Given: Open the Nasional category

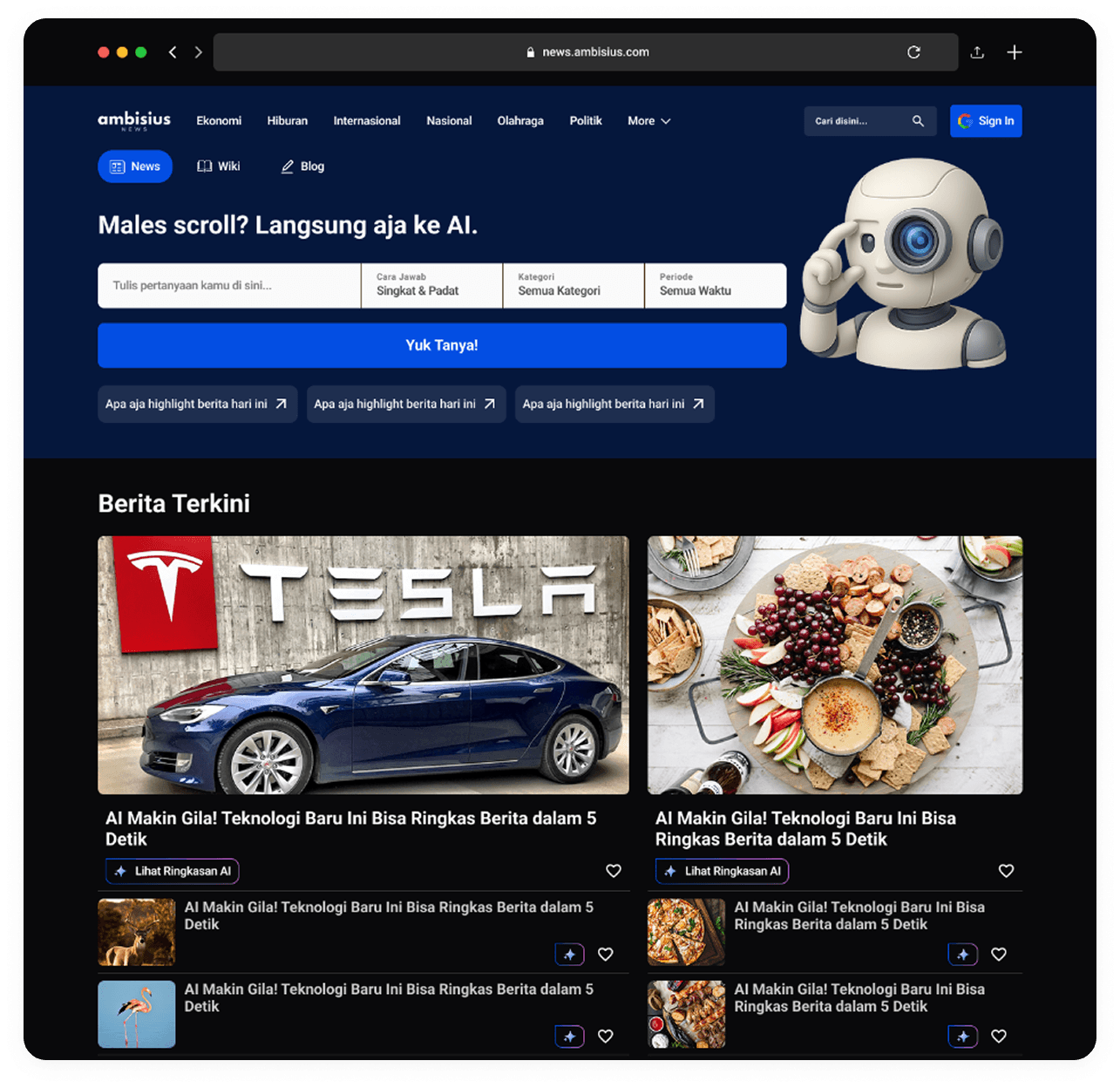Looking at the screenshot, I should 449,121.
